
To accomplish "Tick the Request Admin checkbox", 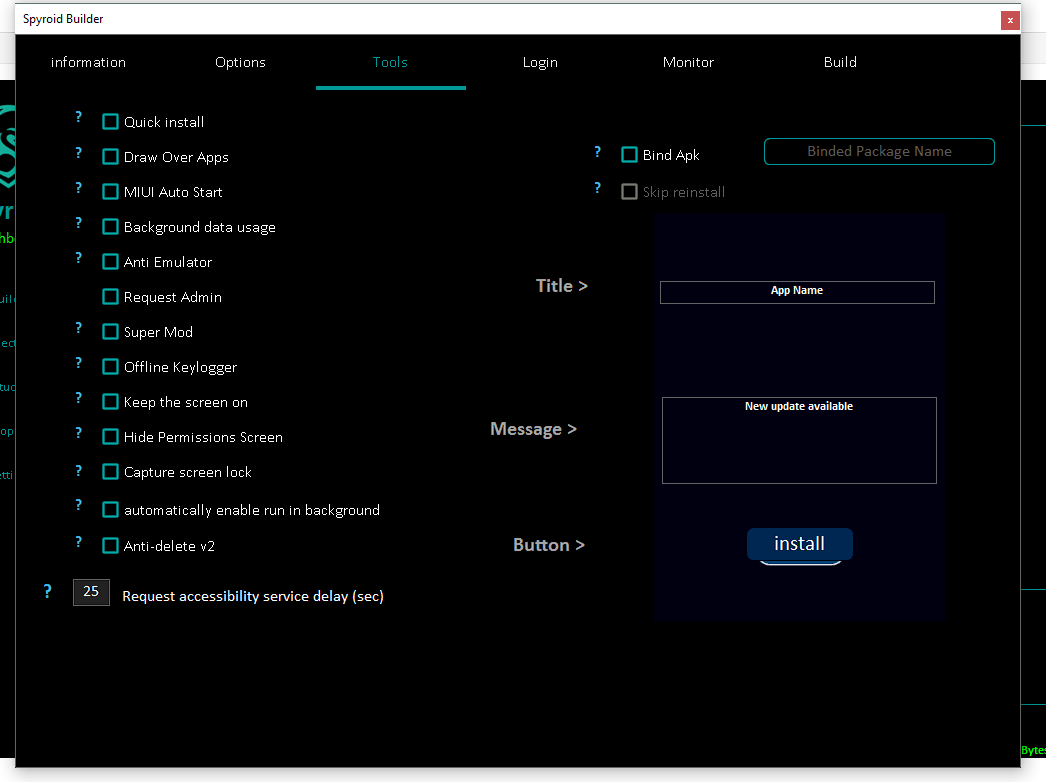I will coord(111,297).
